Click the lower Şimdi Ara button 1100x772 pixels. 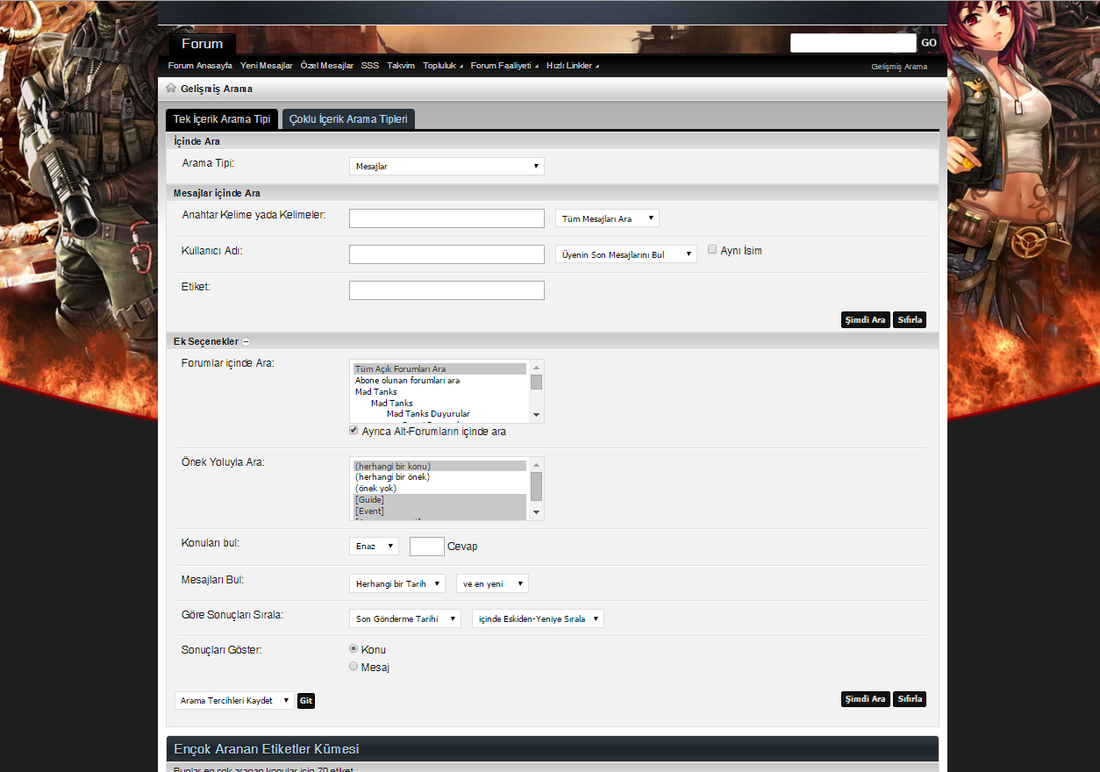pos(865,699)
